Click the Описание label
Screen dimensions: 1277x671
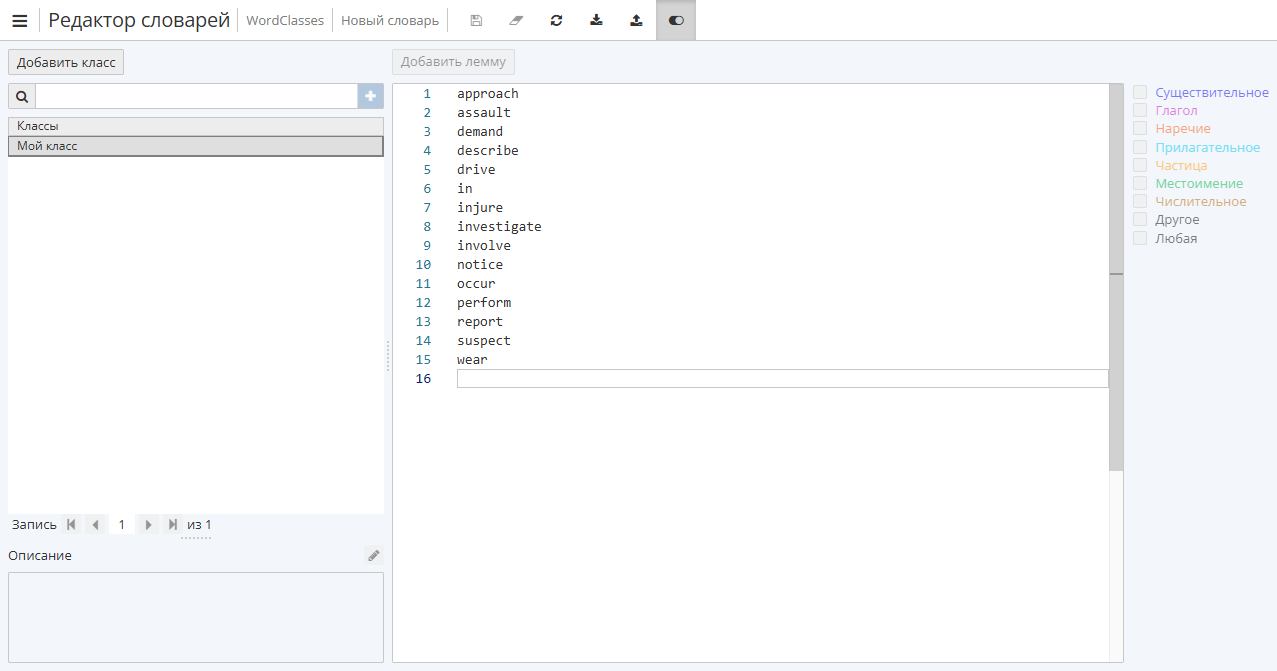[40, 555]
